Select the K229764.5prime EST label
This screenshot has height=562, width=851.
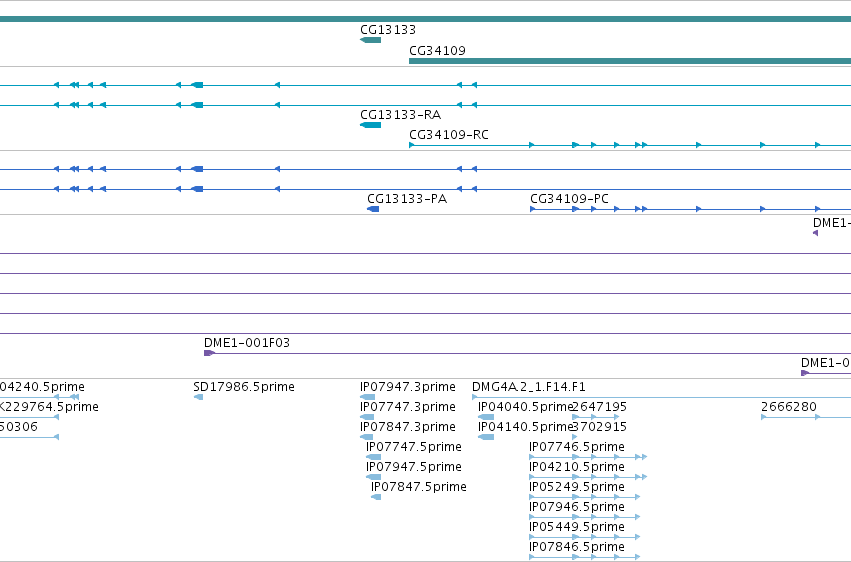[49, 407]
